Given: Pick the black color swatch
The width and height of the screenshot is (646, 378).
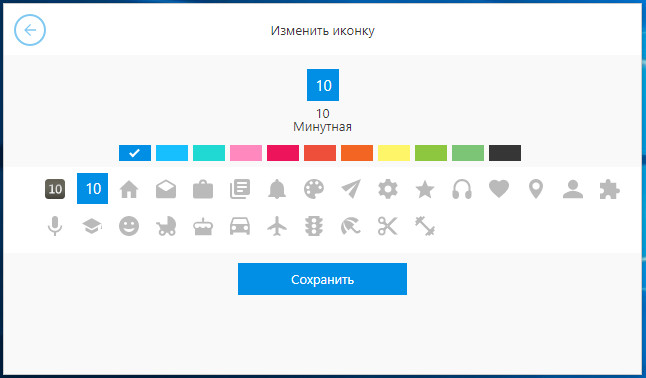Looking at the screenshot, I should tap(505, 153).
